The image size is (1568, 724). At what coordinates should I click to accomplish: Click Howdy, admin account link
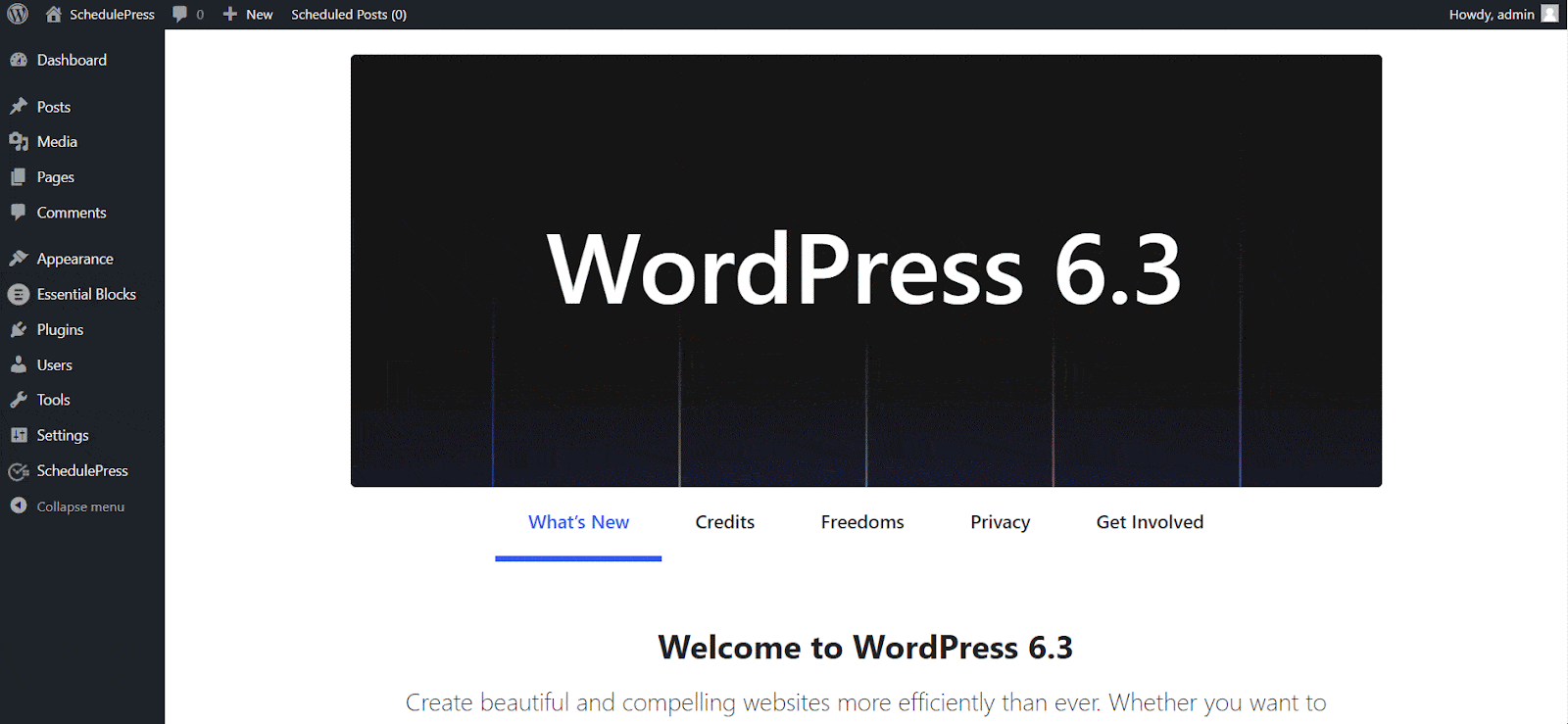click(x=1492, y=14)
